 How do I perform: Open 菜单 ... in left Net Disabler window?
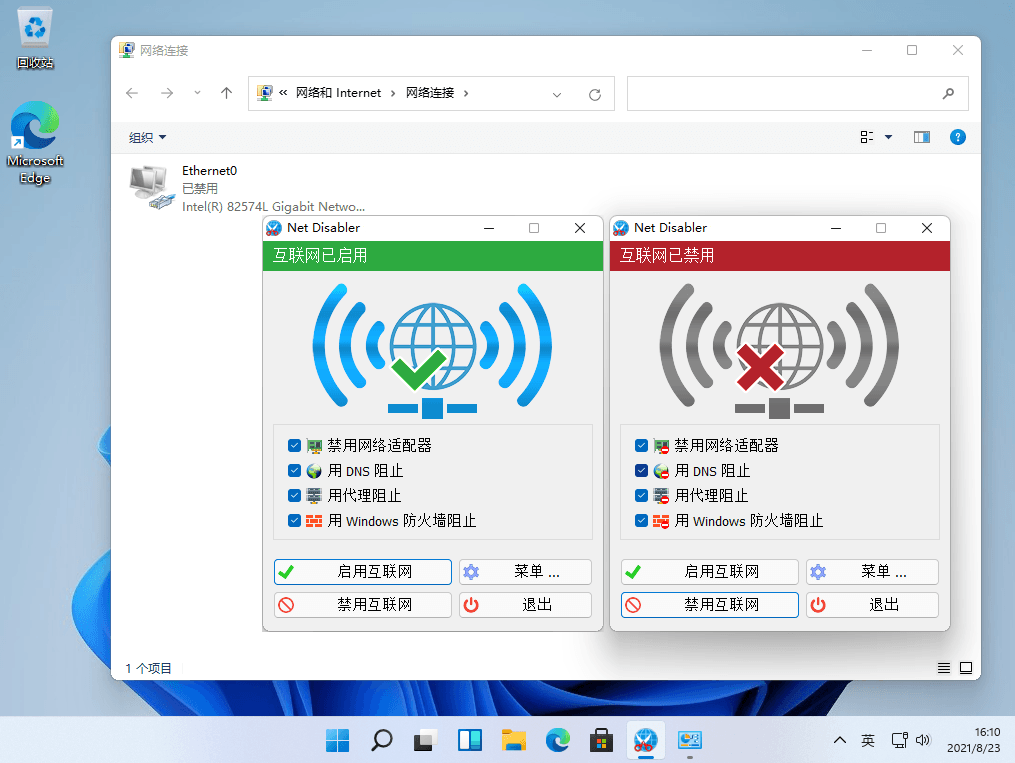click(525, 571)
